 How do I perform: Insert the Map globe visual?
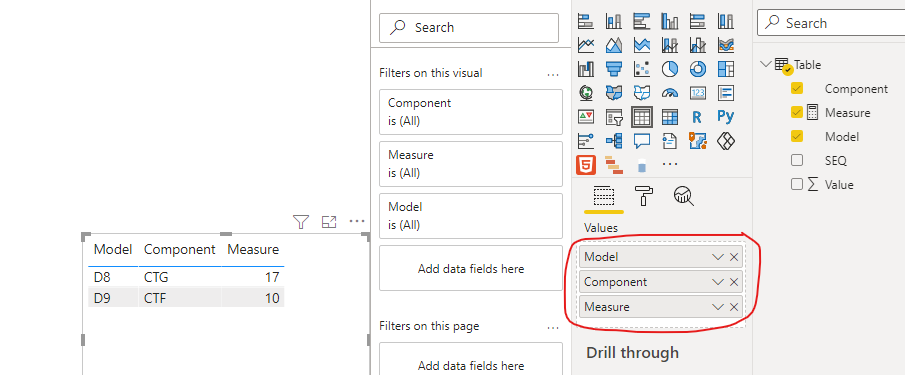[586, 93]
